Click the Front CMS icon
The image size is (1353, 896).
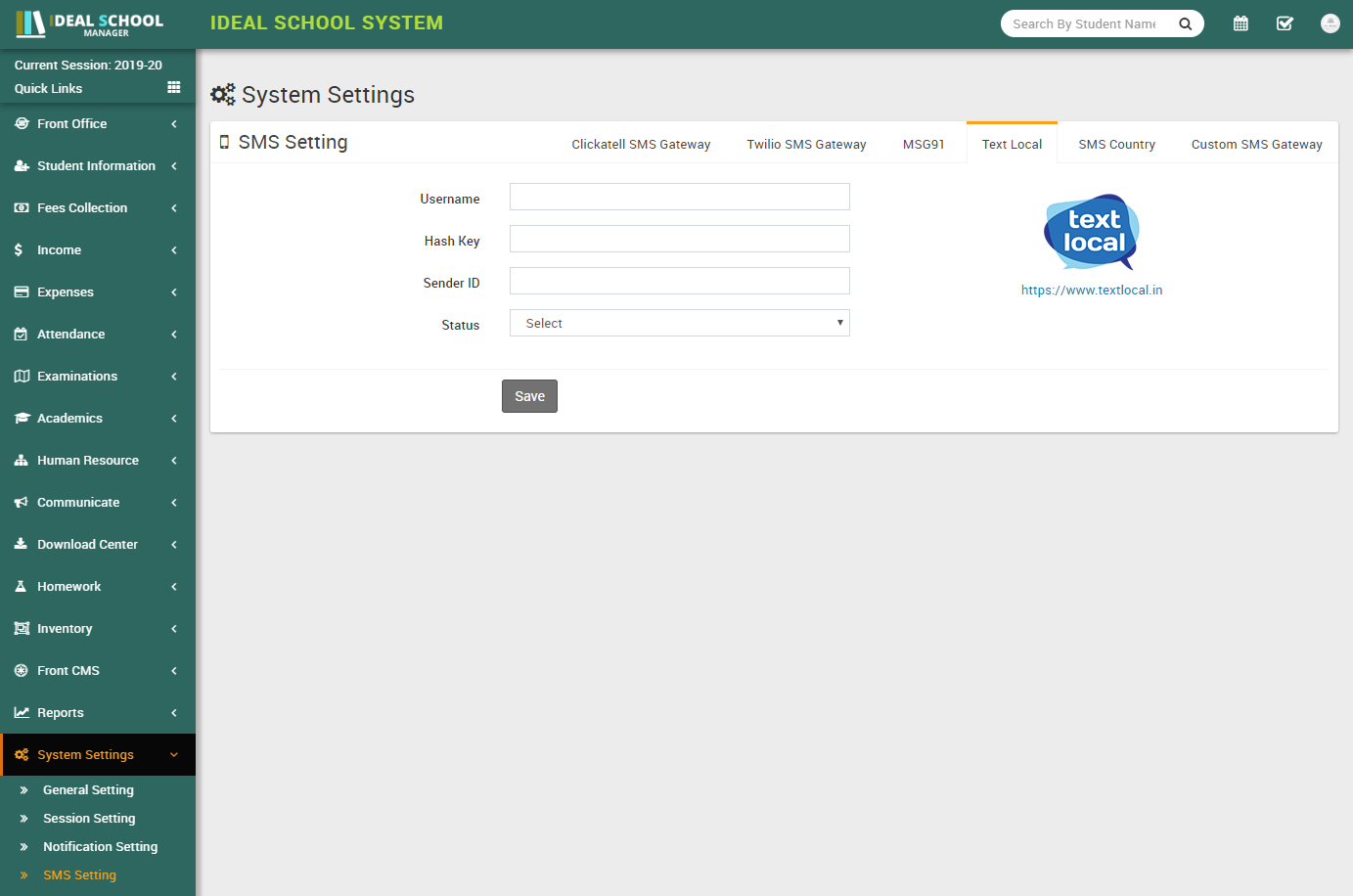pos(21,670)
